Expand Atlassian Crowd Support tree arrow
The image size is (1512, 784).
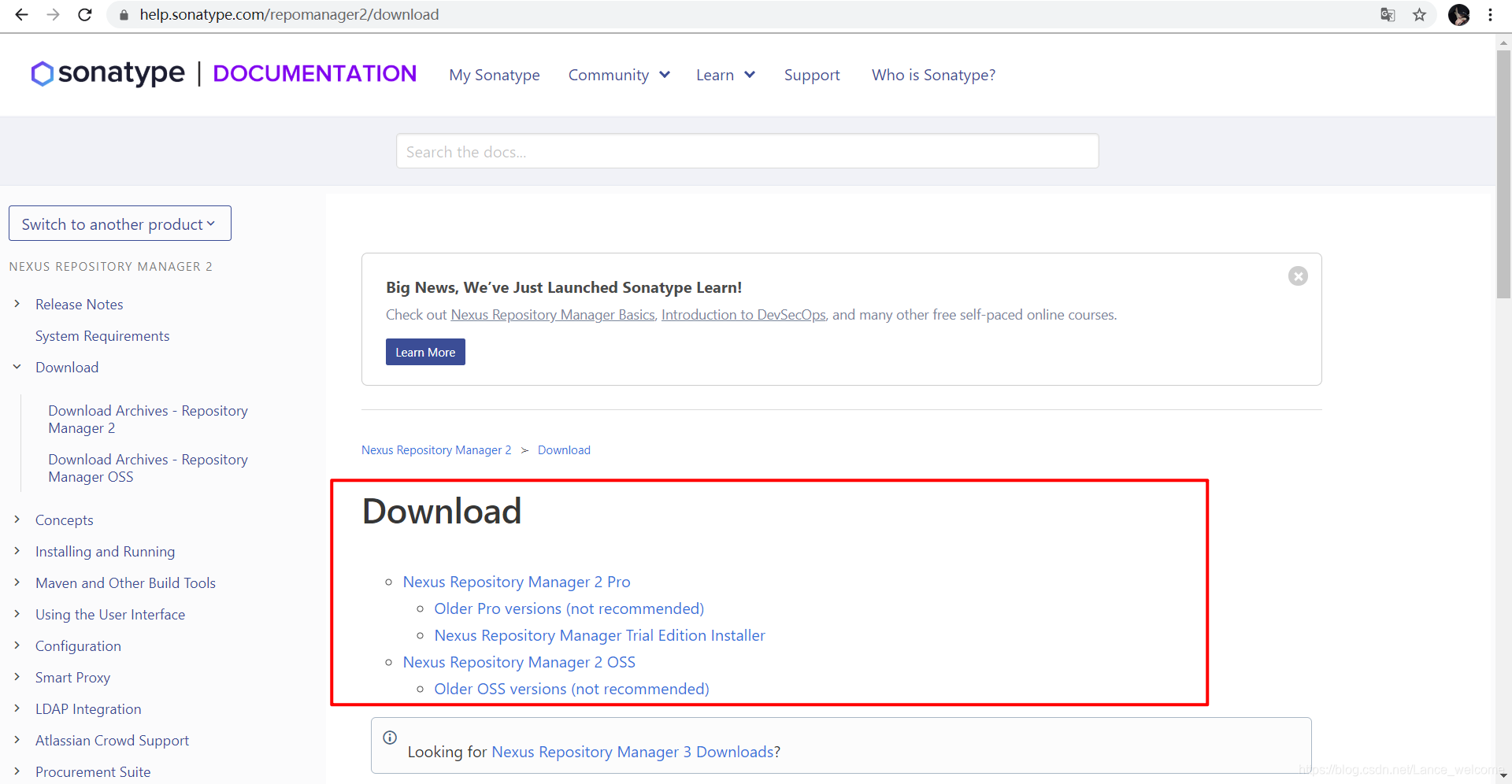coord(17,740)
